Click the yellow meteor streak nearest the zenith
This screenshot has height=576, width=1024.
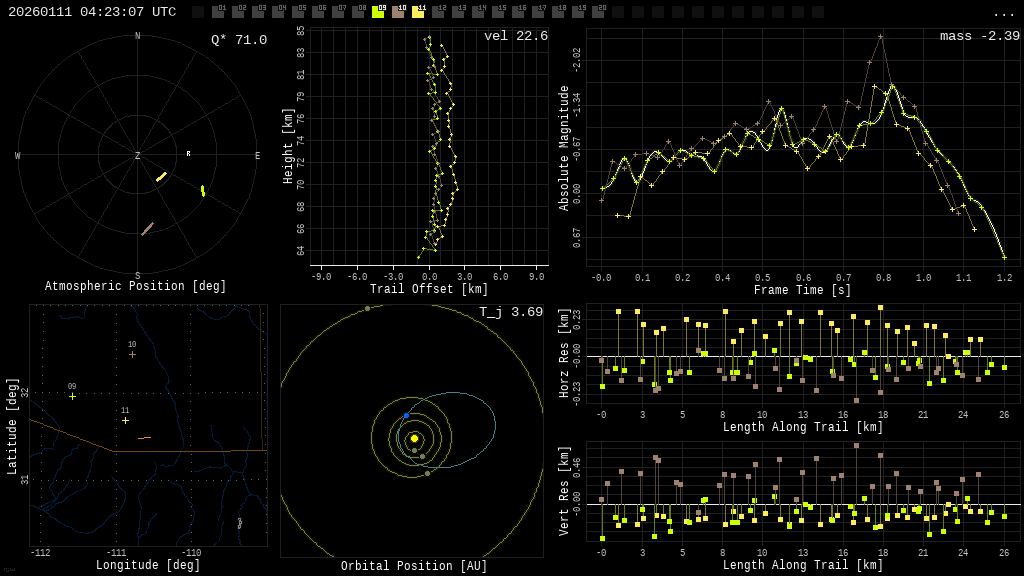click(x=161, y=177)
